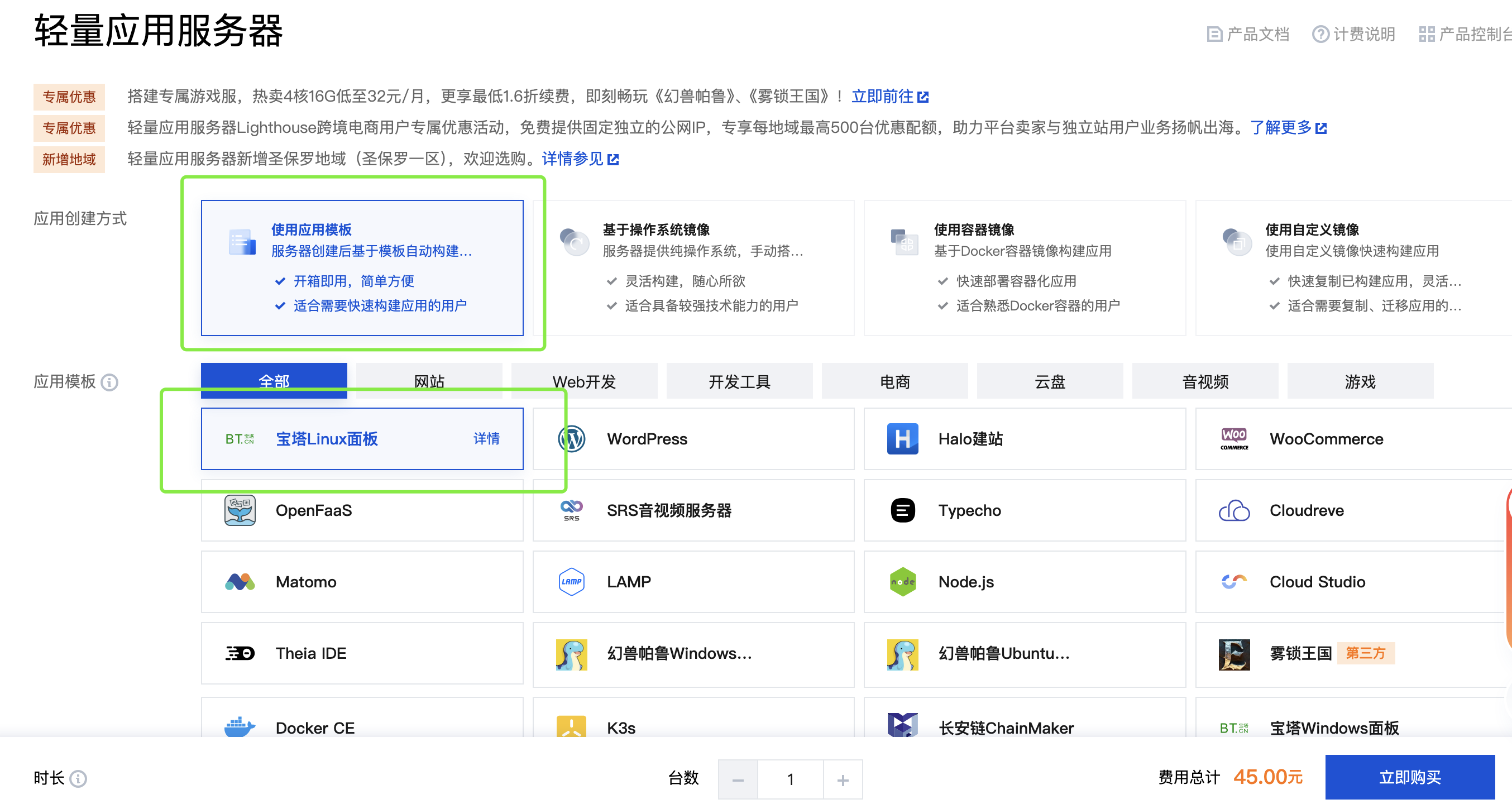Select the LAMP template card
The height and width of the screenshot is (804, 1512).
pyautogui.click(x=693, y=582)
